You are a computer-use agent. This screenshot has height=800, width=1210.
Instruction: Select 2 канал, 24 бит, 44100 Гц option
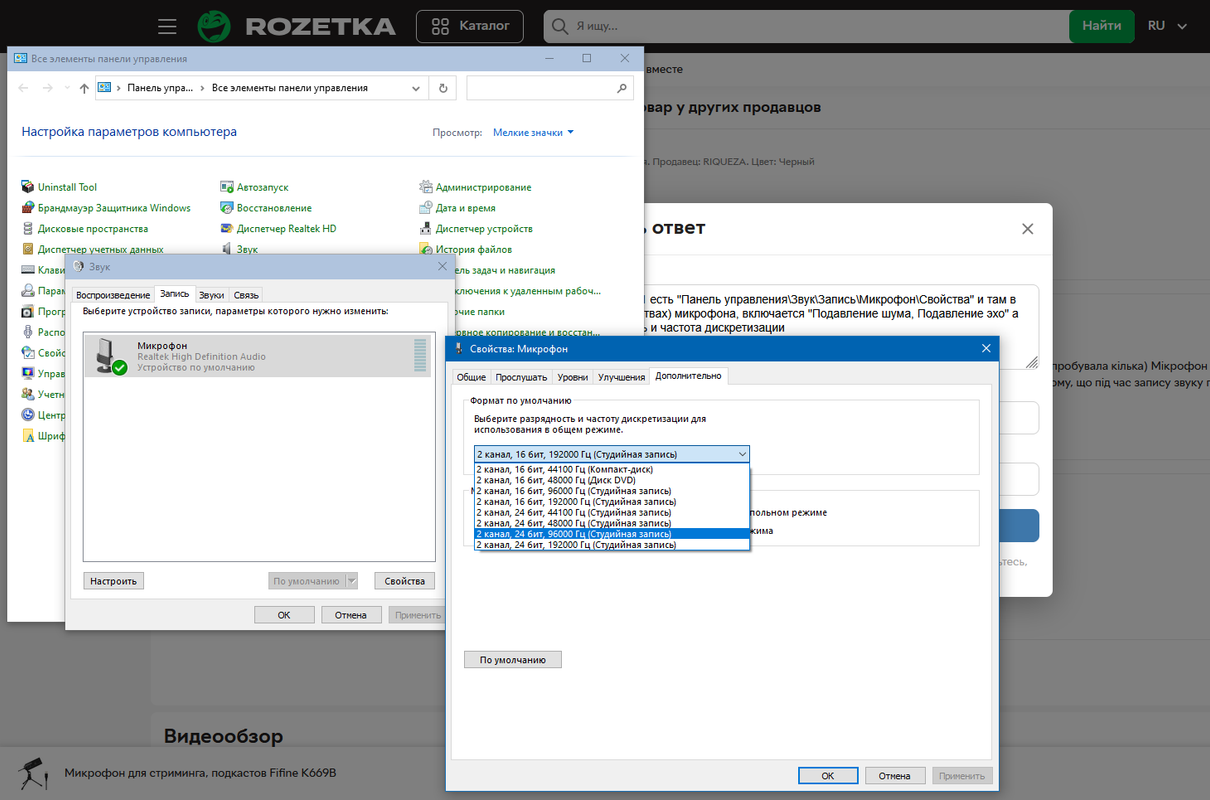point(612,512)
